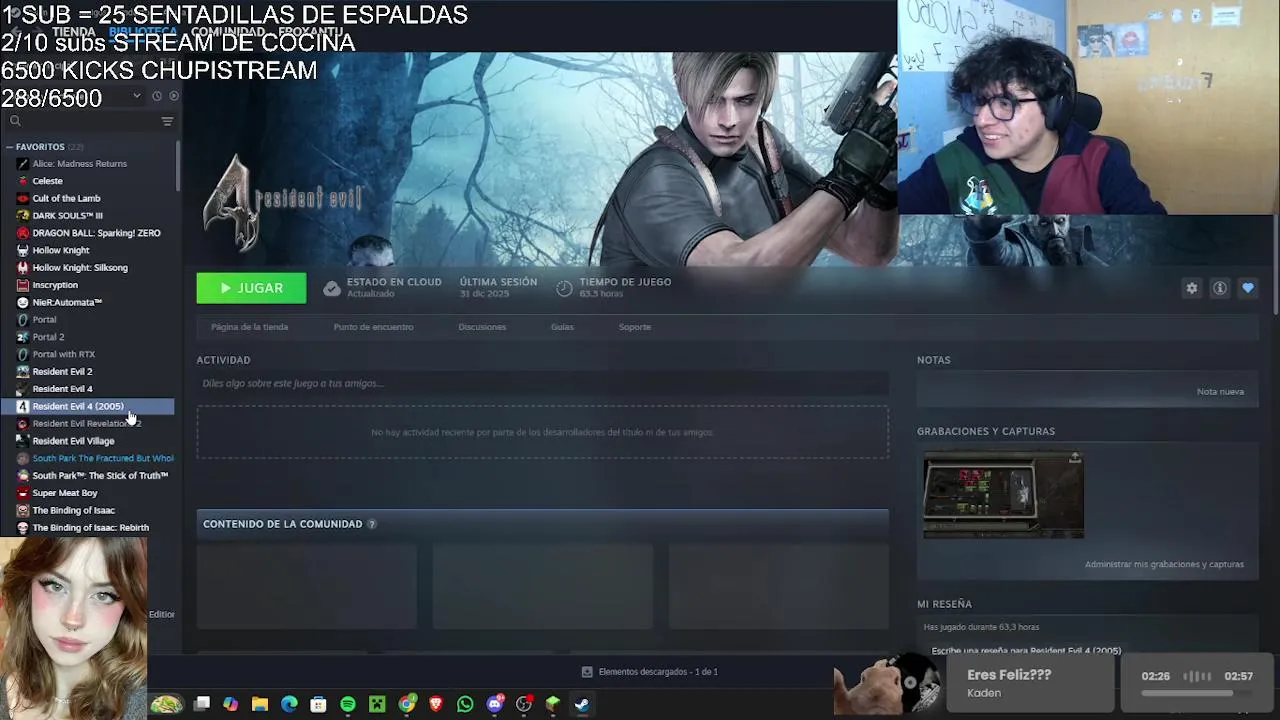Open the Página de la tienda tab
The image size is (1280, 720).
coord(249,327)
